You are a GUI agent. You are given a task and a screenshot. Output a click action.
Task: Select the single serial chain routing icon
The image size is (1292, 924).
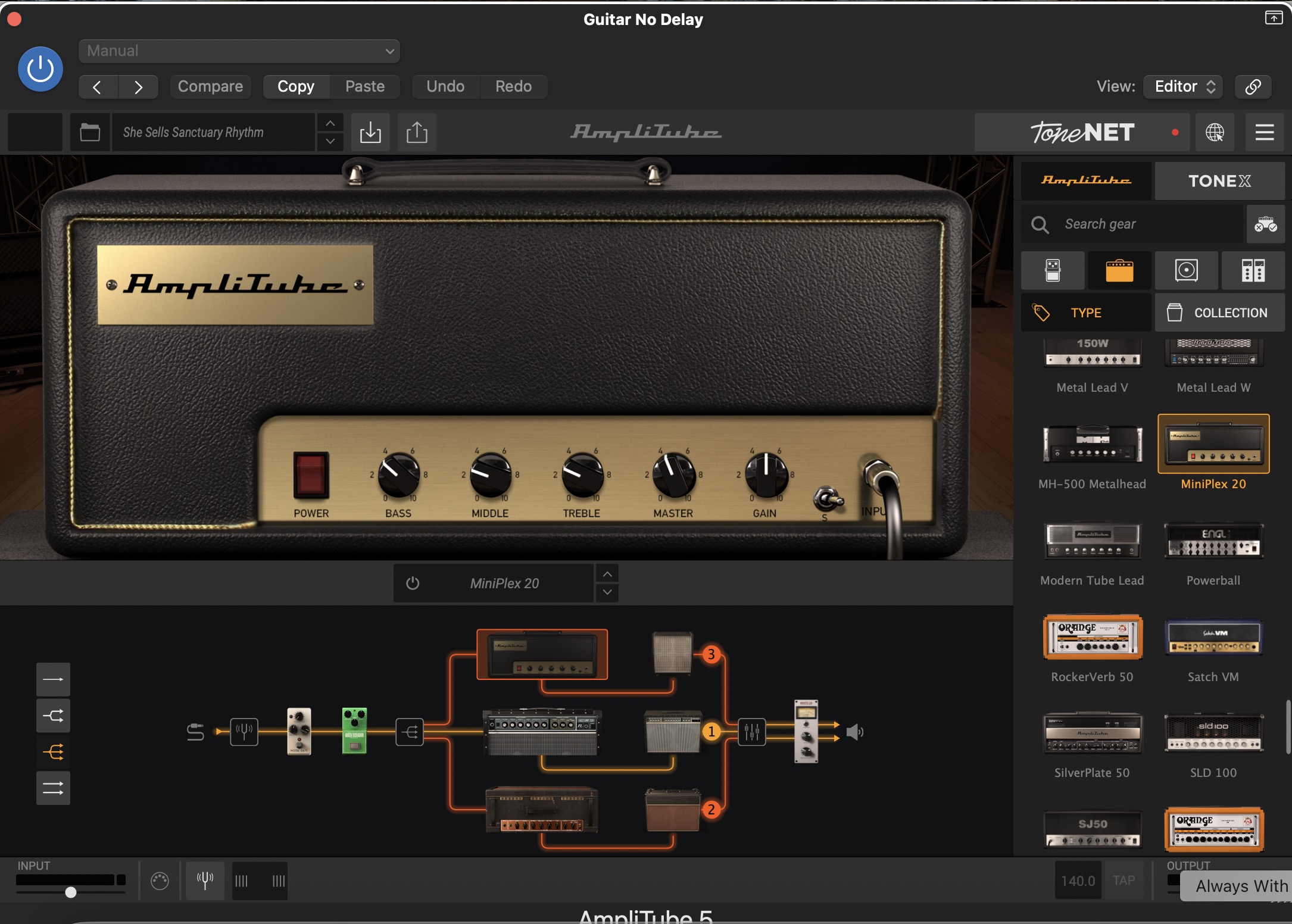(x=53, y=679)
